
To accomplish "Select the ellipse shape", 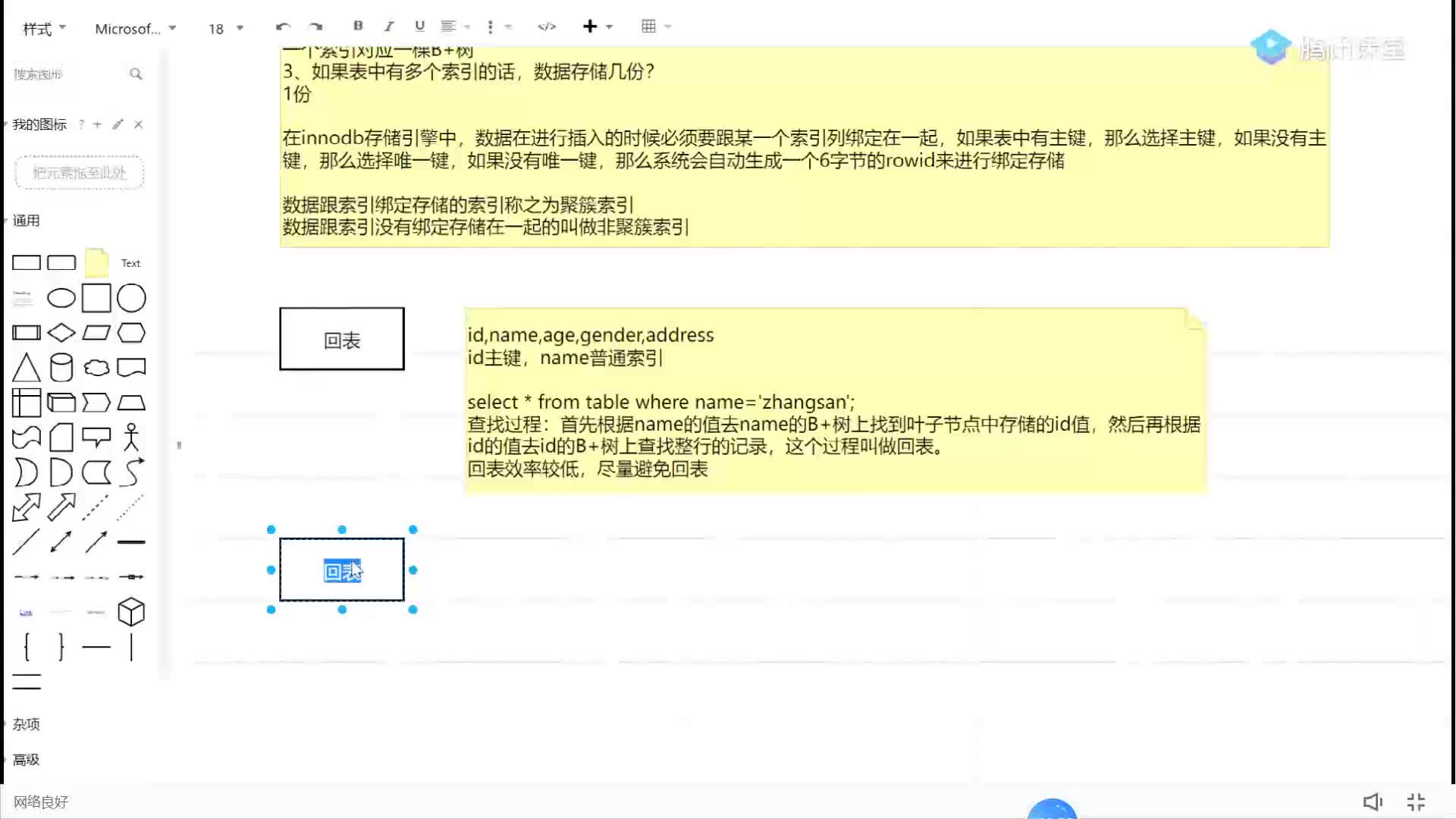I will pos(61,298).
